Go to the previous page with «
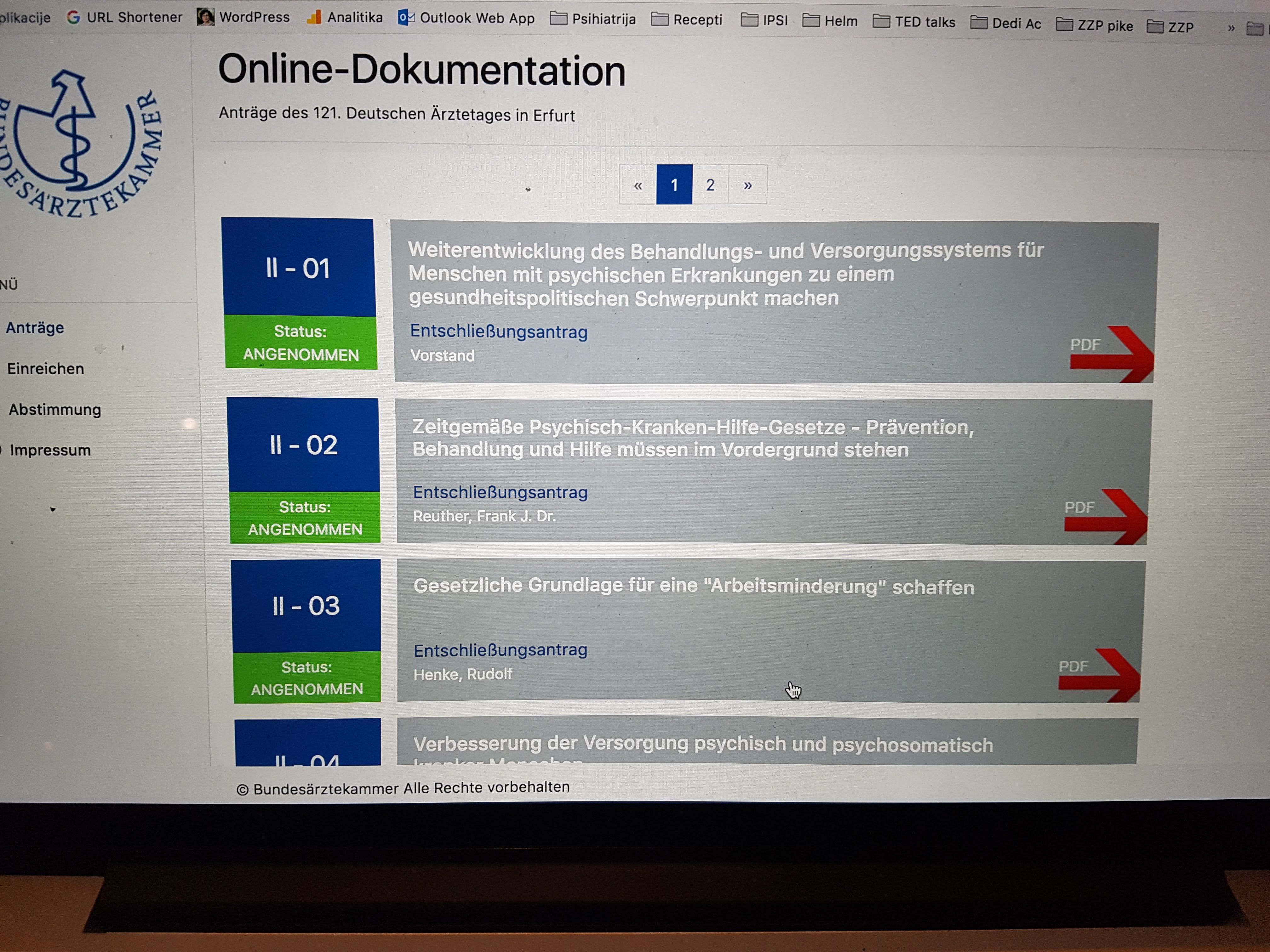1270x952 pixels. coord(638,185)
